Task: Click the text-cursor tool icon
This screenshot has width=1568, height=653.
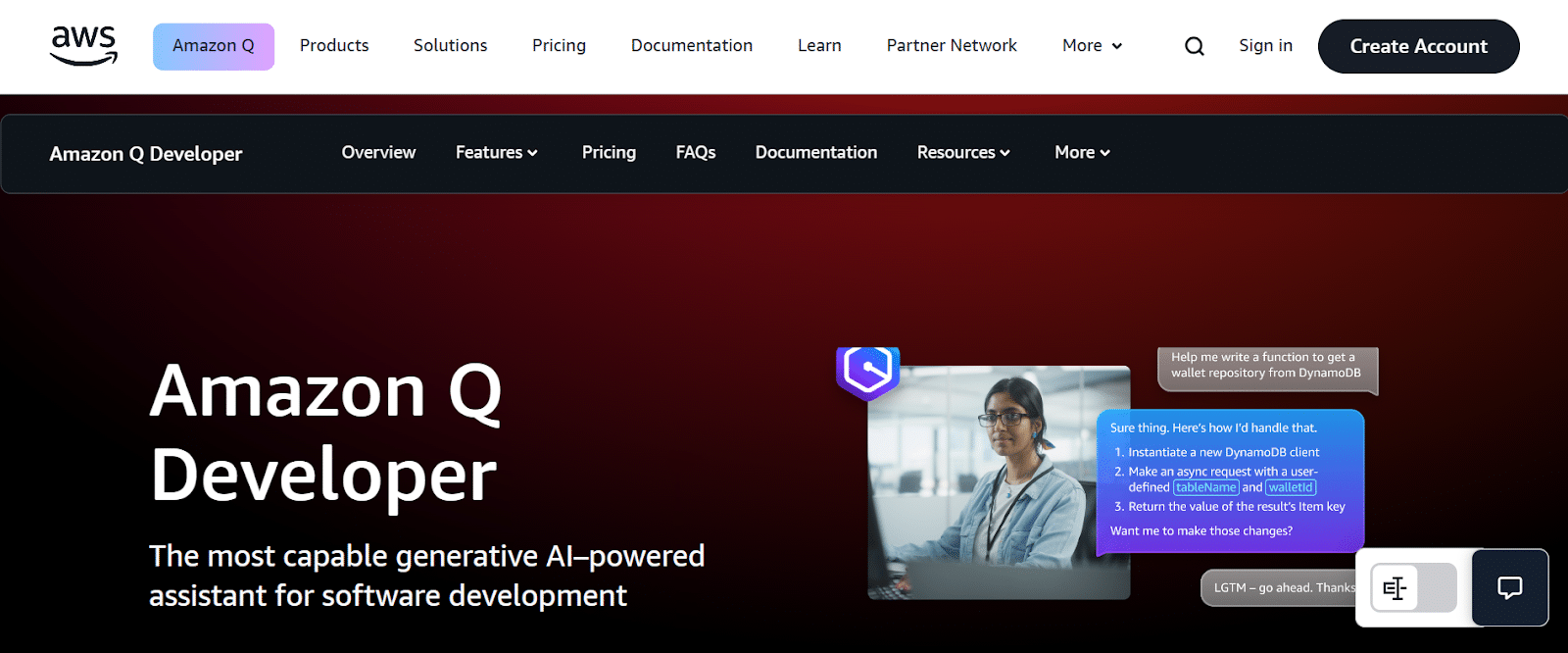Action: tap(1395, 588)
